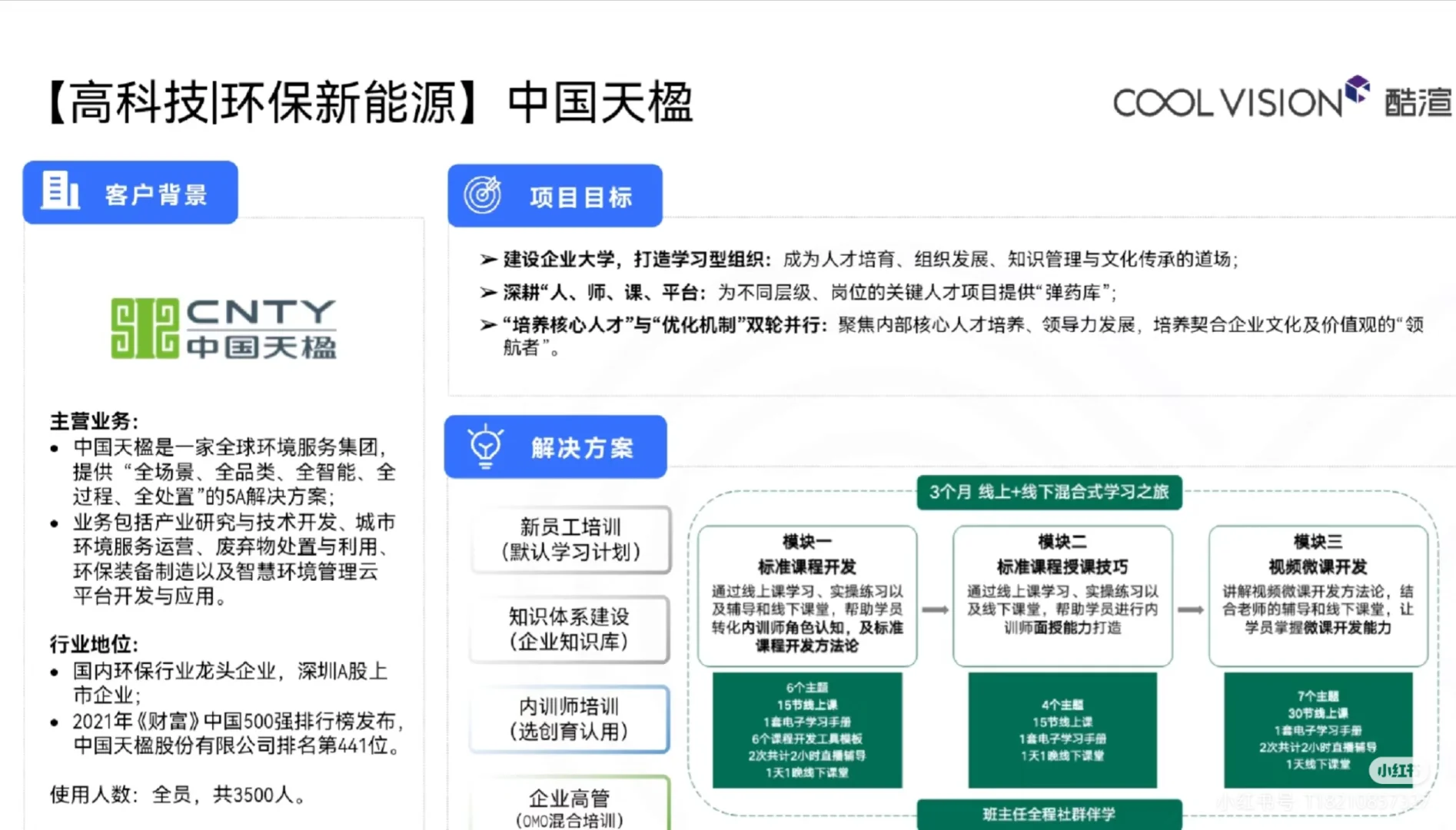Click the CNTY 中国天楹 logo
The height and width of the screenshot is (830, 1456).
pyautogui.click(x=224, y=329)
